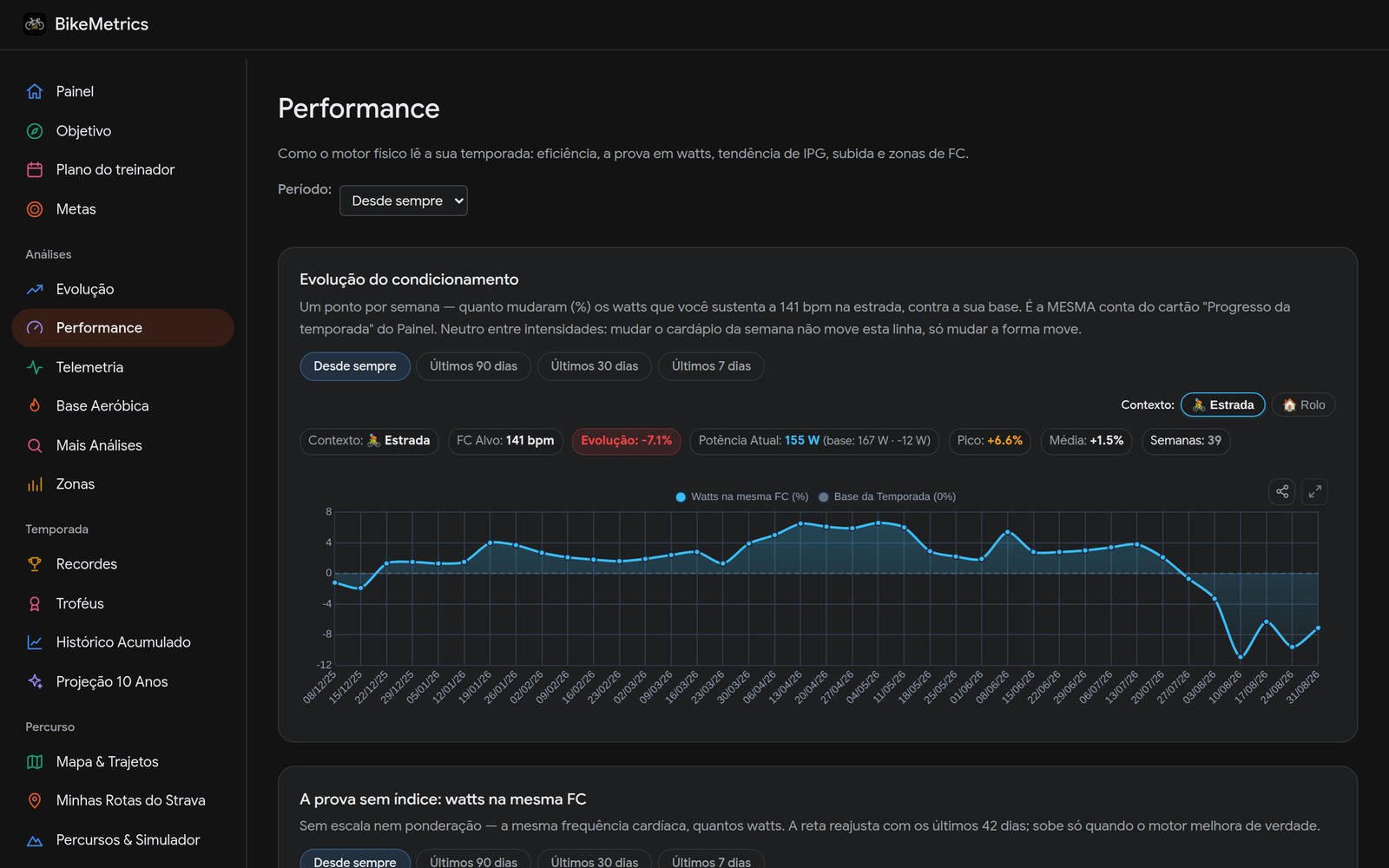Viewport: 1389px width, 868px height.
Task: Select 'Últimos 90 dias' in Evolução do condicionamento
Action: (x=473, y=366)
